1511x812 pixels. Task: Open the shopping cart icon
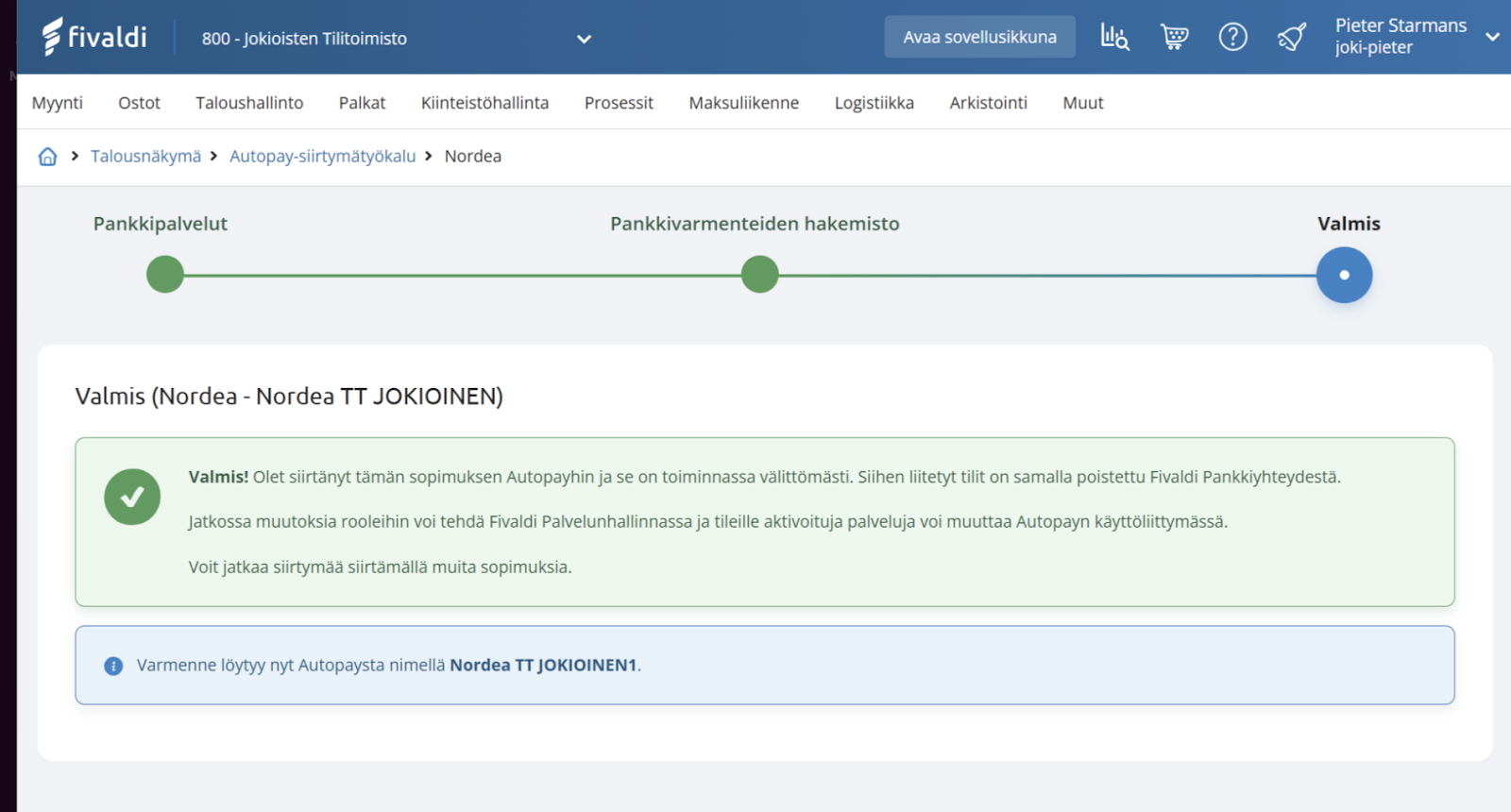point(1174,37)
